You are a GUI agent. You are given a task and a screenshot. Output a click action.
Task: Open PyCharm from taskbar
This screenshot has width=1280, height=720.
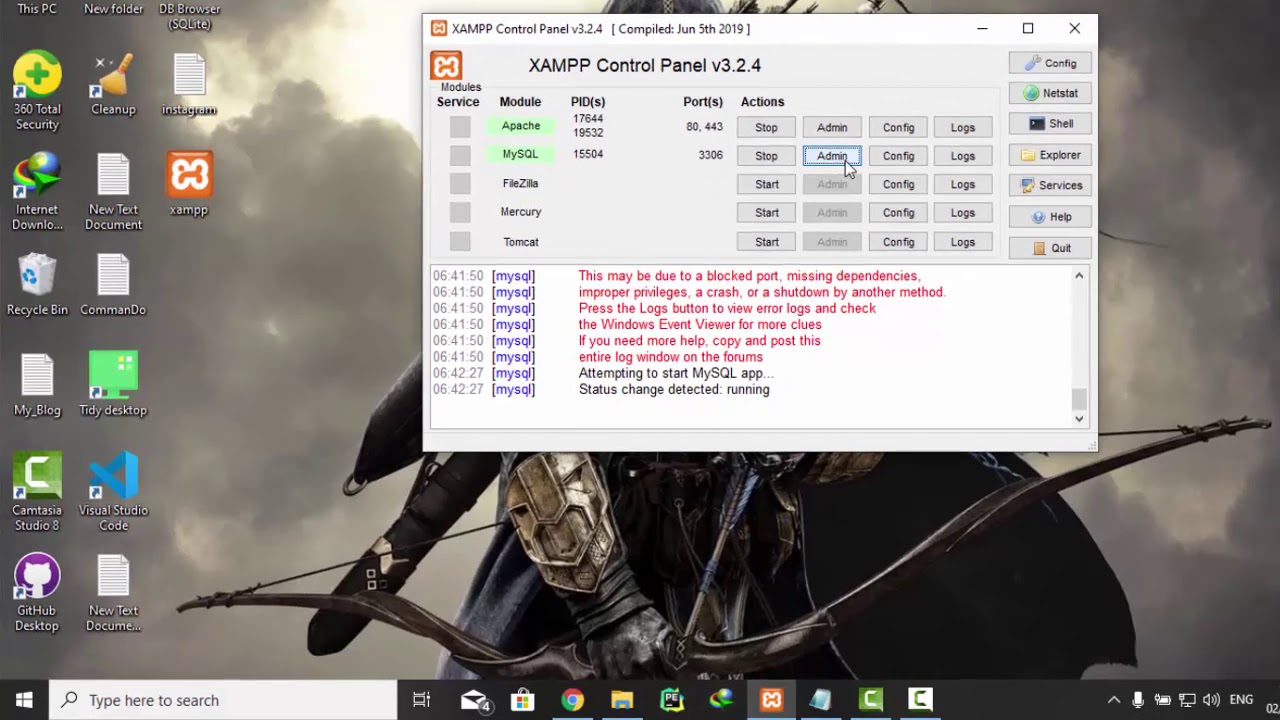coord(672,700)
